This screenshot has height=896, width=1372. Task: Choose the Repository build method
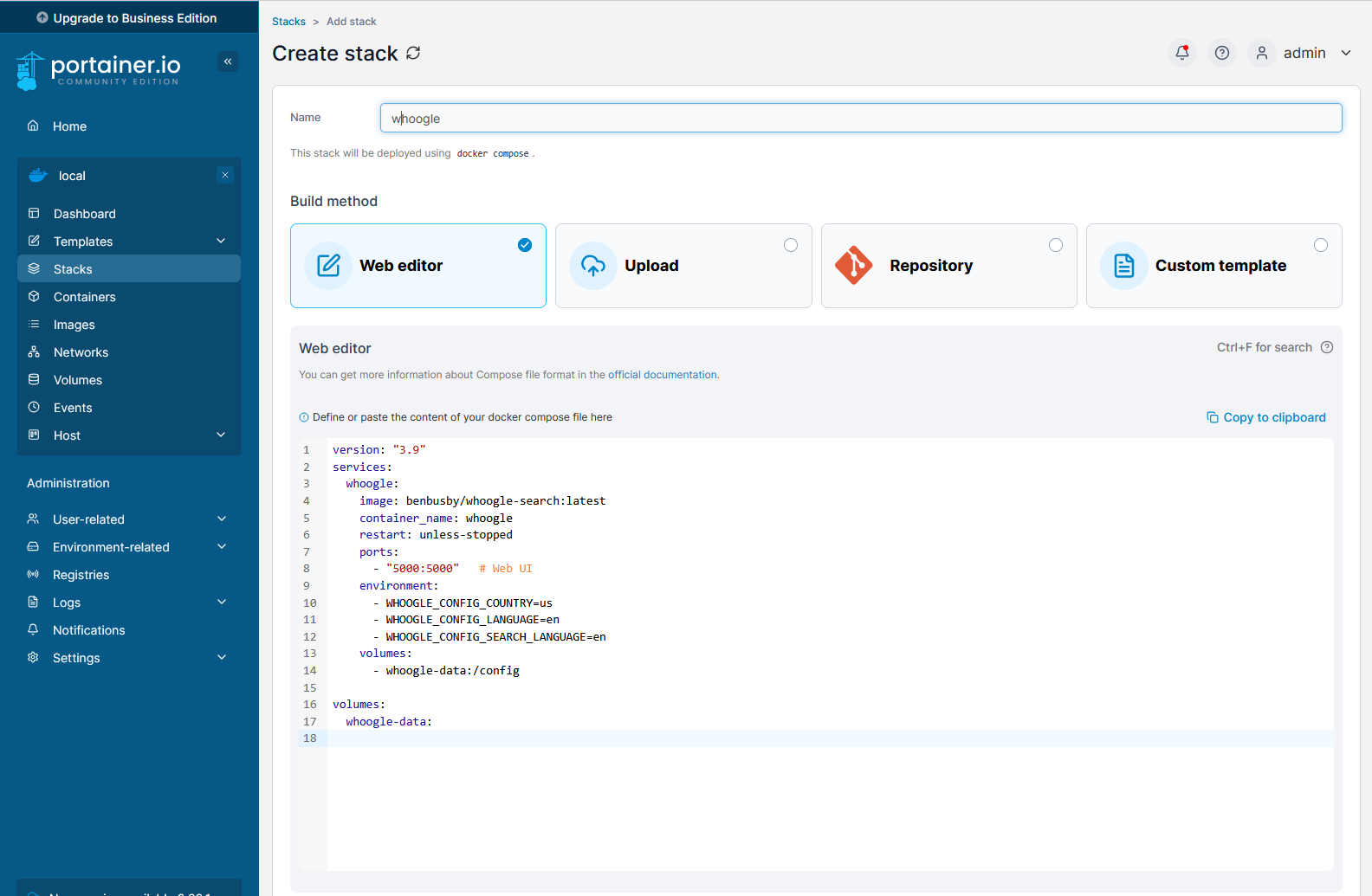click(x=948, y=266)
